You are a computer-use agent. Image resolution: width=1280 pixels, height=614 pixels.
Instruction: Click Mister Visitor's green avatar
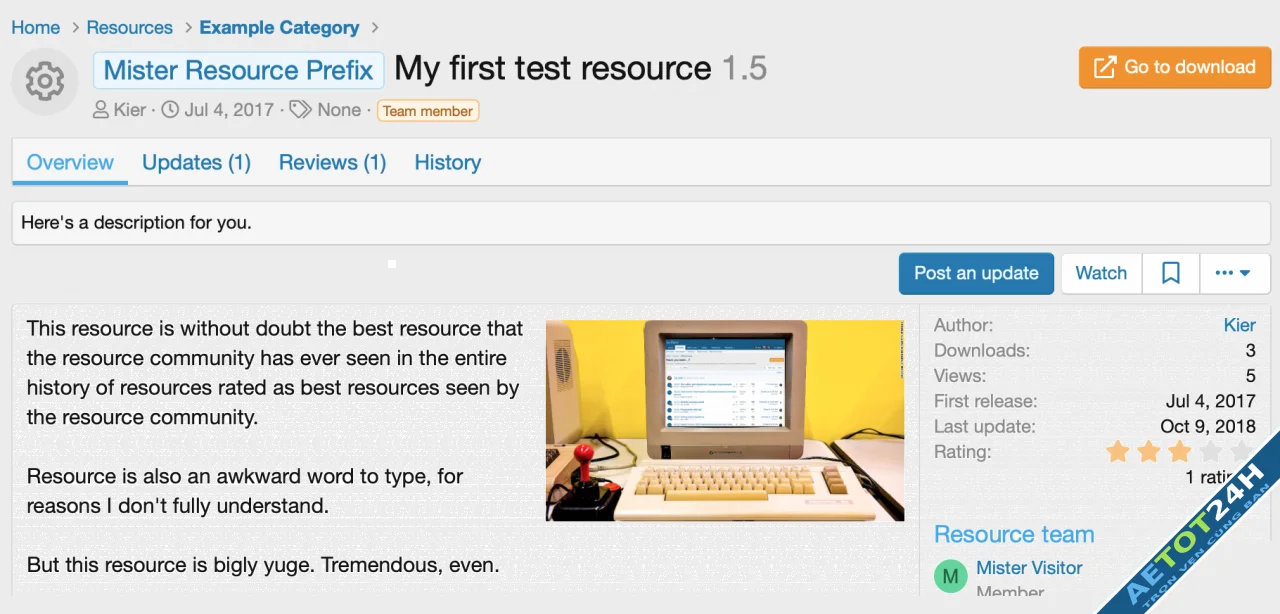pyautogui.click(x=950, y=576)
